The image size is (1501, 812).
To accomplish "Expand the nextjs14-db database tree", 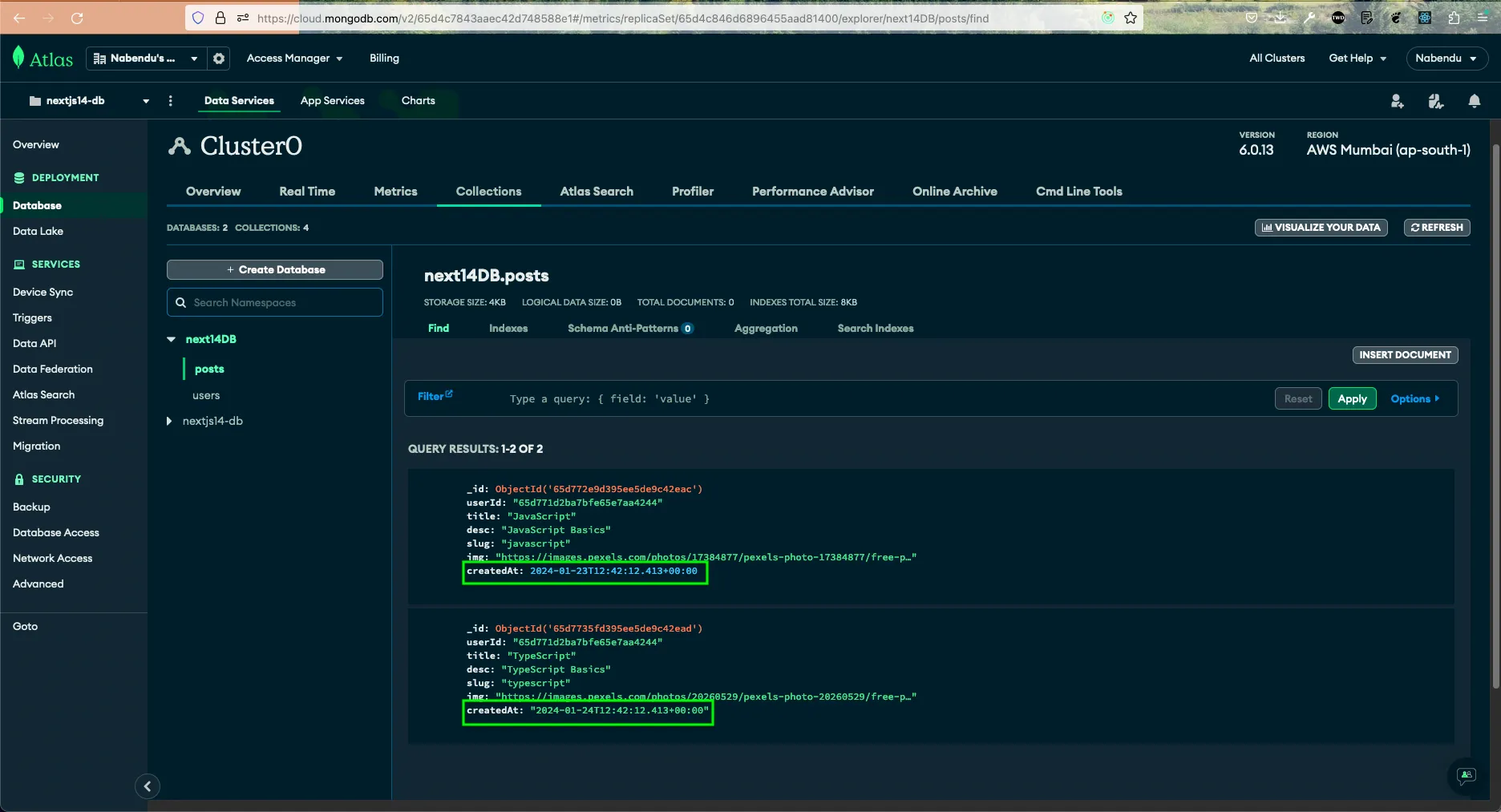I will pos(169,421).
